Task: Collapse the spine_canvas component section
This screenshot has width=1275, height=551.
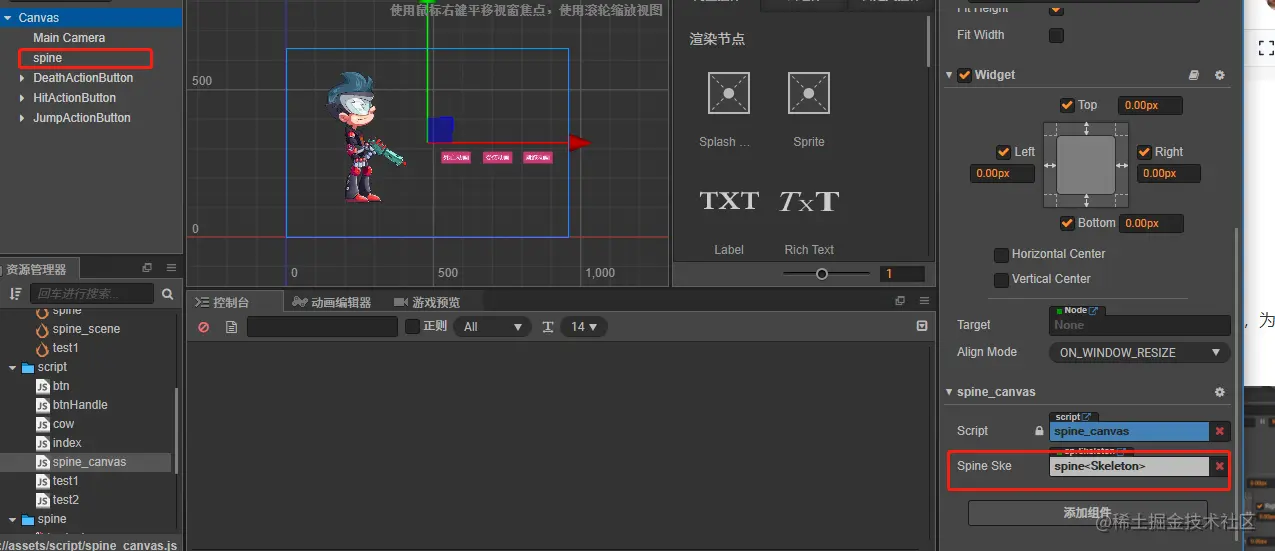Action: 950,392
